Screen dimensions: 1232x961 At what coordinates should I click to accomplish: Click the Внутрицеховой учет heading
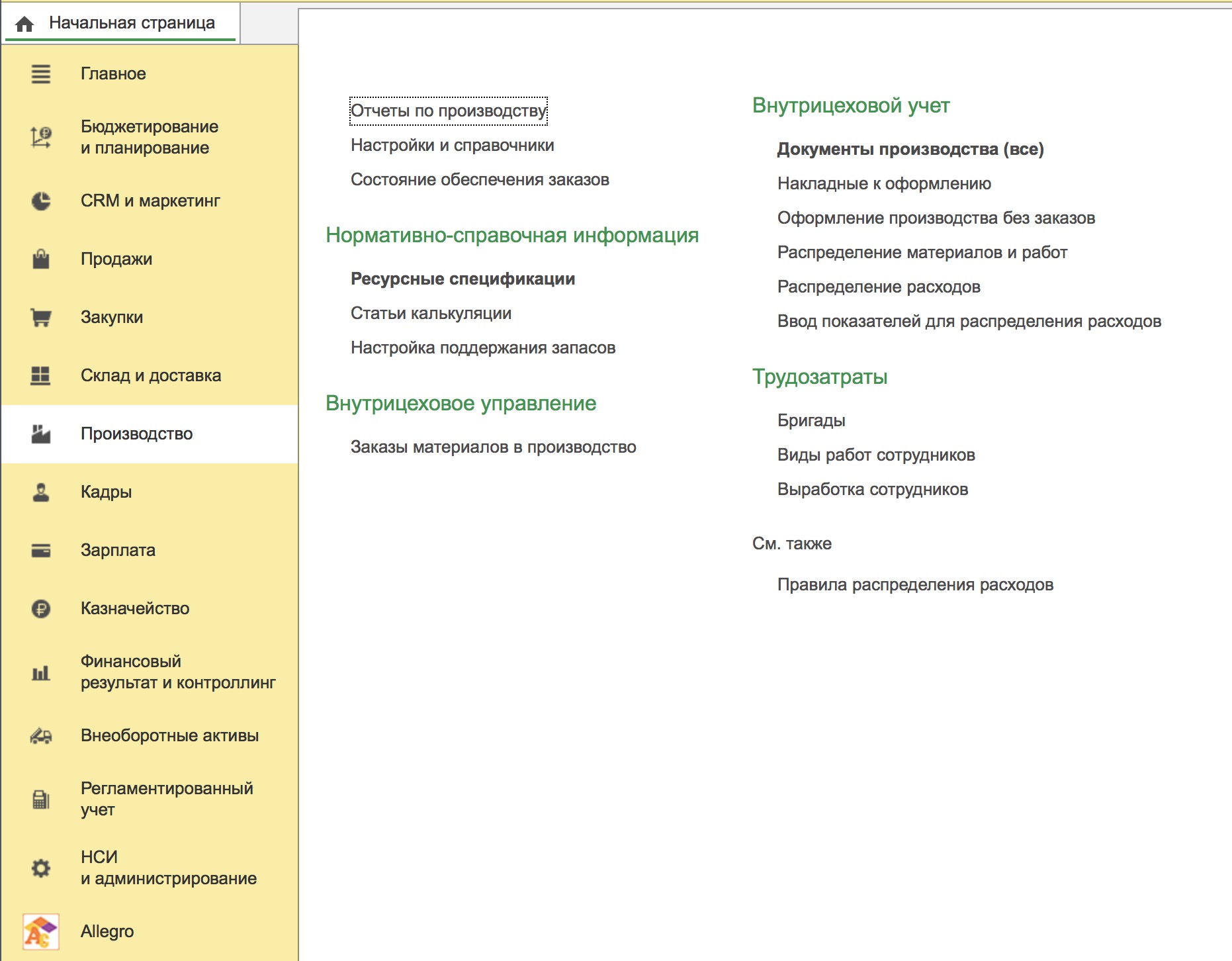(x=851, y=105)
